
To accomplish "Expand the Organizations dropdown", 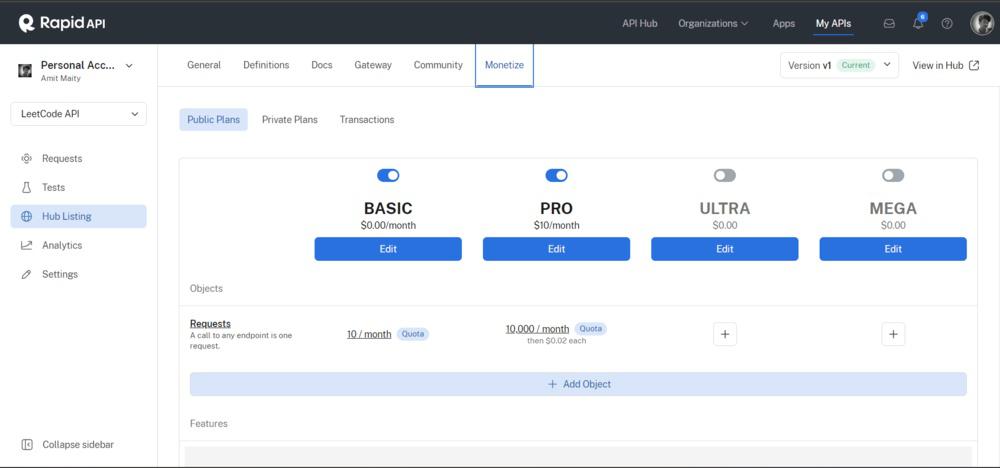I will [x=713, y=24].
